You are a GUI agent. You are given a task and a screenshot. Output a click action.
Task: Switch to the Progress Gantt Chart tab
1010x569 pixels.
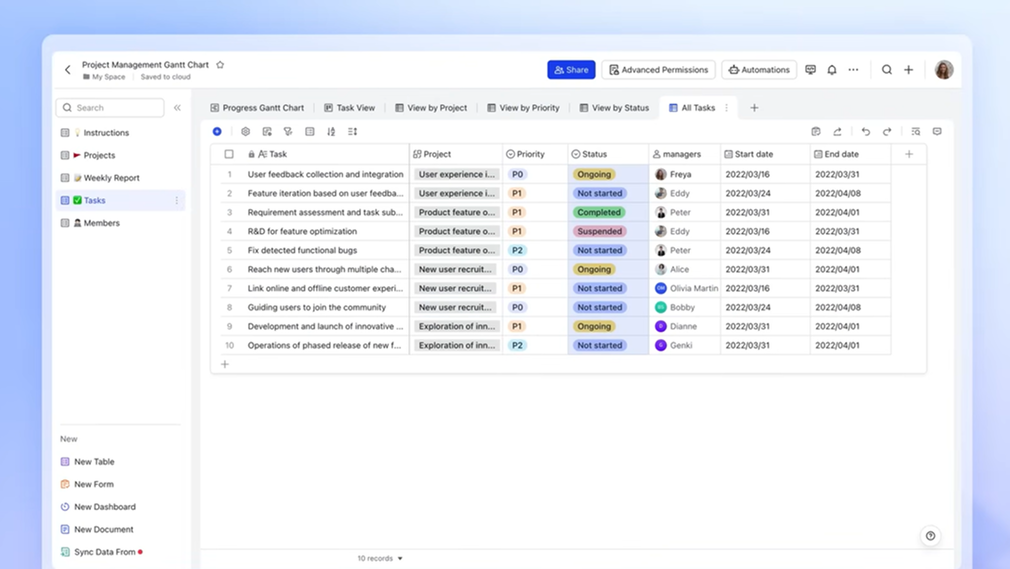pyautogui.click(x=257, y=108)
